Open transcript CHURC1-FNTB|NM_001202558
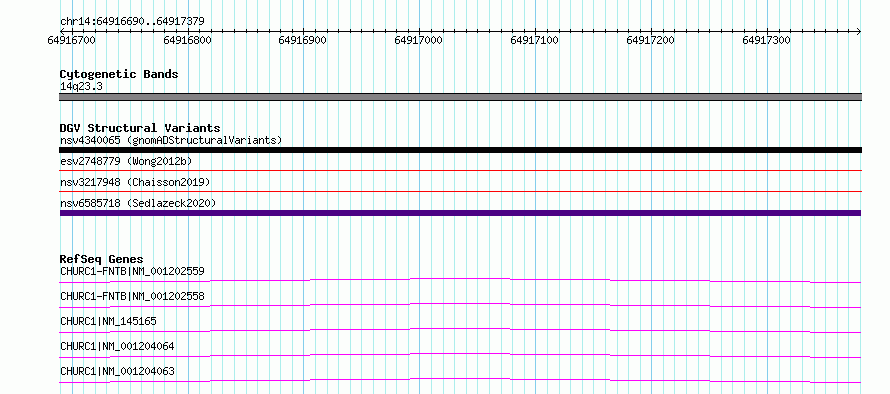 point(132,296)
